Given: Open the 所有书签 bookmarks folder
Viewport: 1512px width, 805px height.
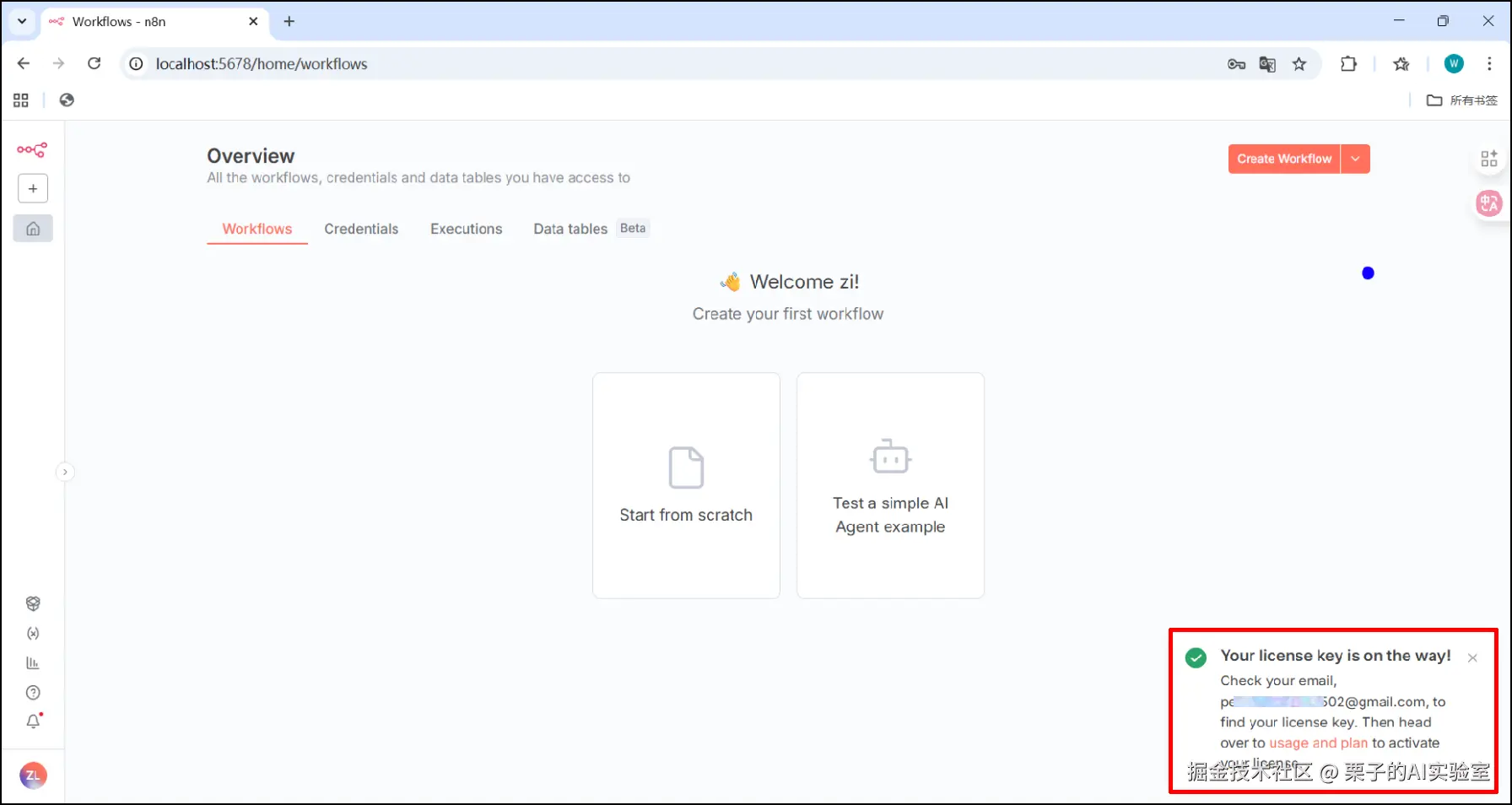Looking at the screenshot, I should pos(1462,100).
